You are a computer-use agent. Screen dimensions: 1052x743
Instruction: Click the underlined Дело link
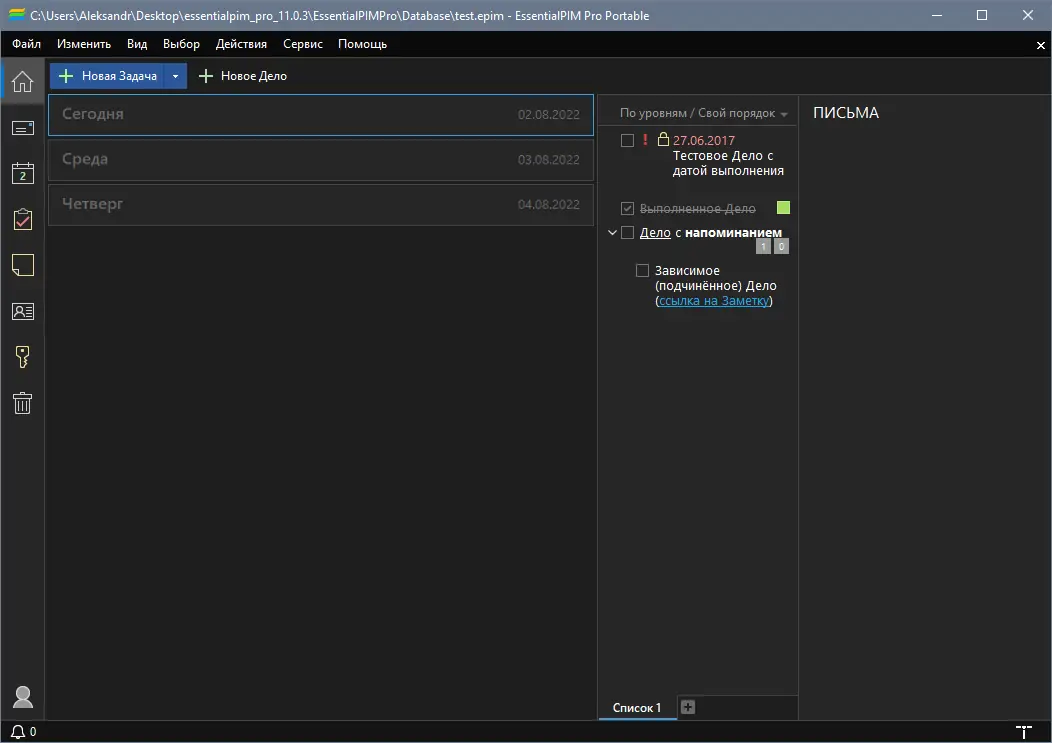tap(655, 232)
